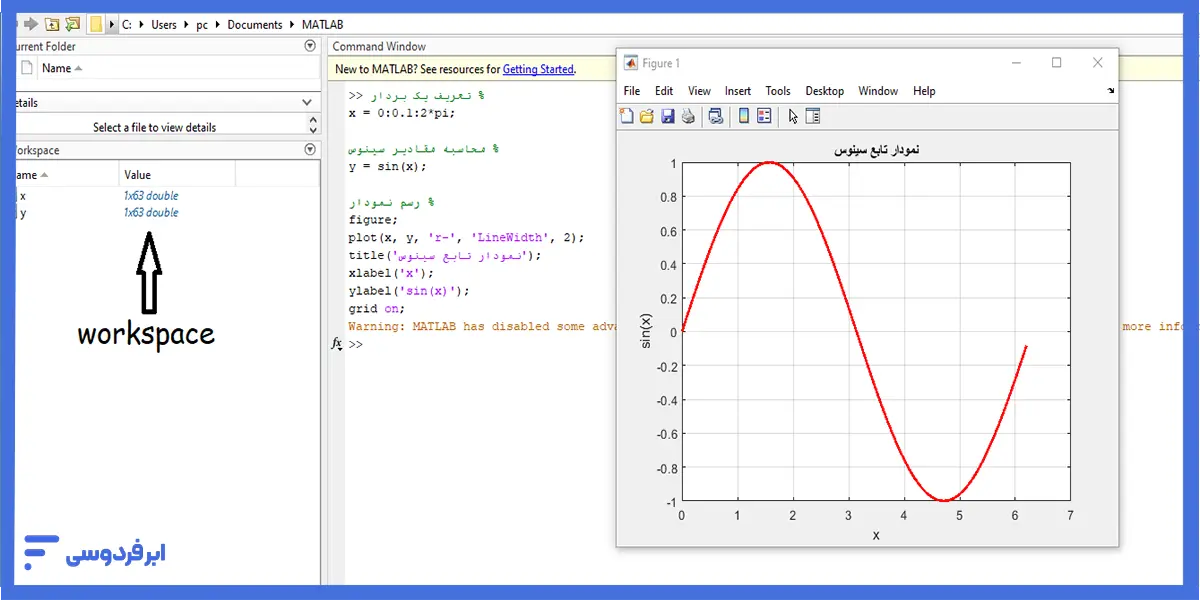The image size is (1200, 600).
Task: Collapse the Details panel chevron
Action: pos(309,102)
